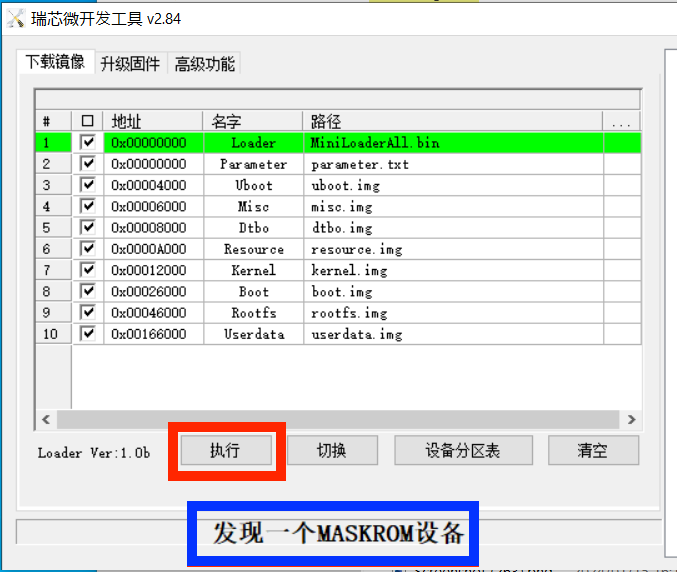Image resolution: width=677 pixels, height=572 pixels.
Task: Uncheck the Parameter row checkbox
Action: [88, 164]
